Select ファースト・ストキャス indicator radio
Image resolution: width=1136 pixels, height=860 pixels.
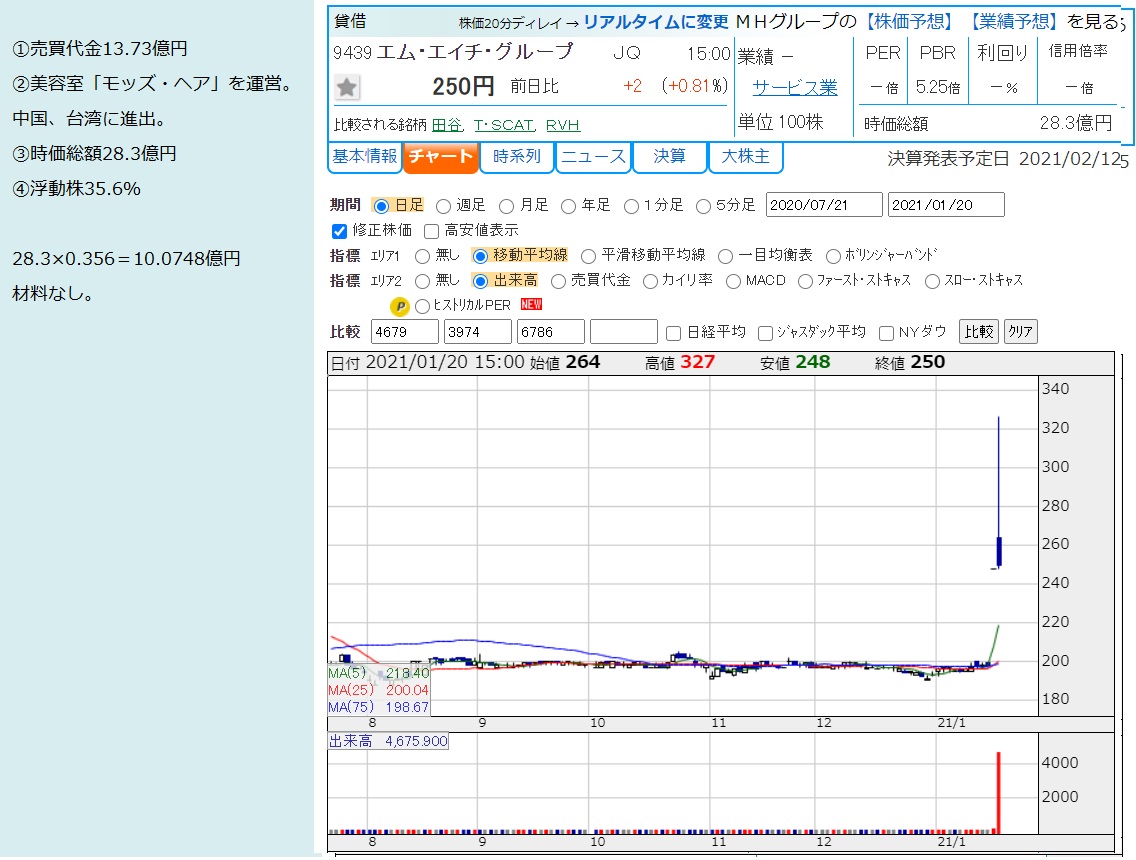[805, 281]
